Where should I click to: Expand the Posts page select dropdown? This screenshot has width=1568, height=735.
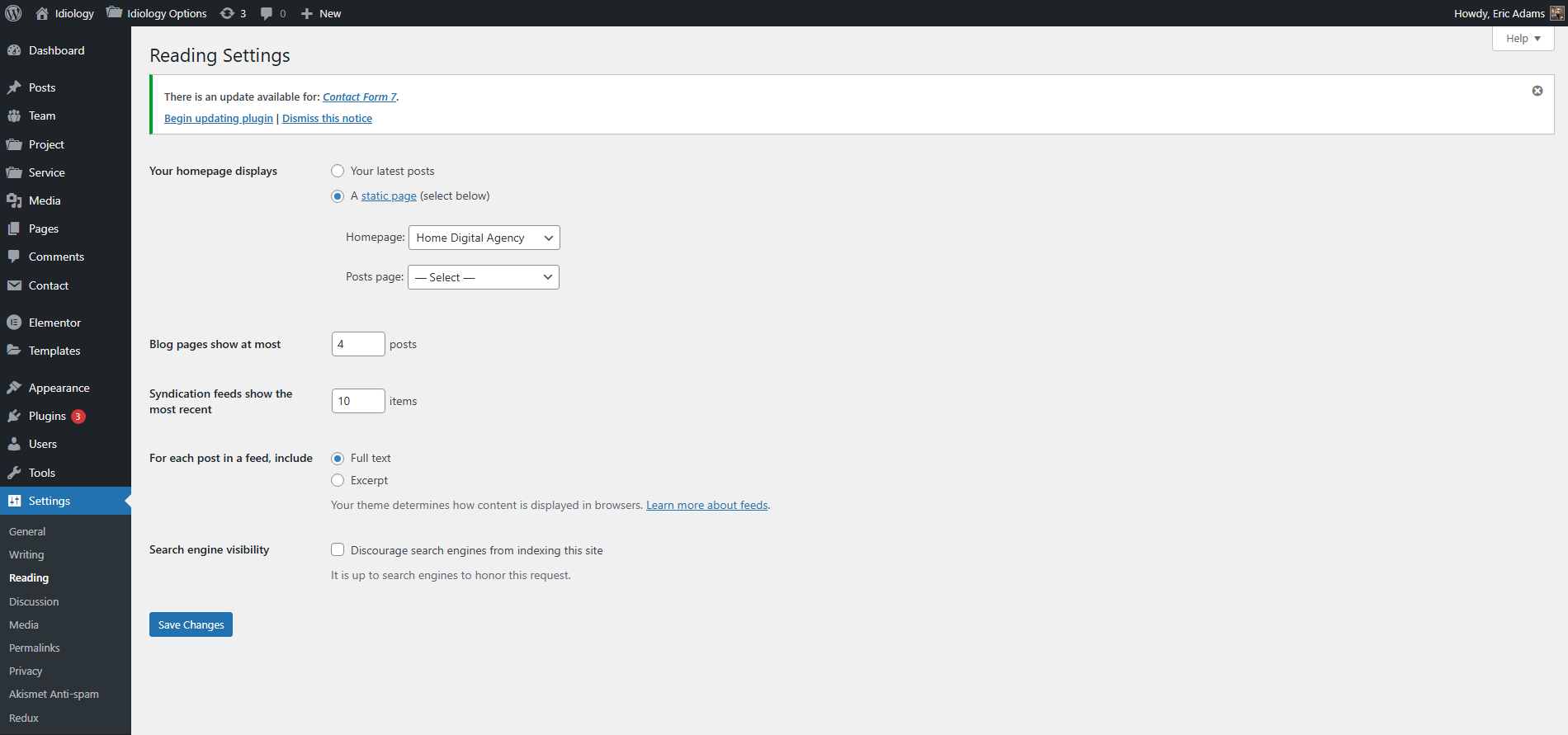pos(483,277)
